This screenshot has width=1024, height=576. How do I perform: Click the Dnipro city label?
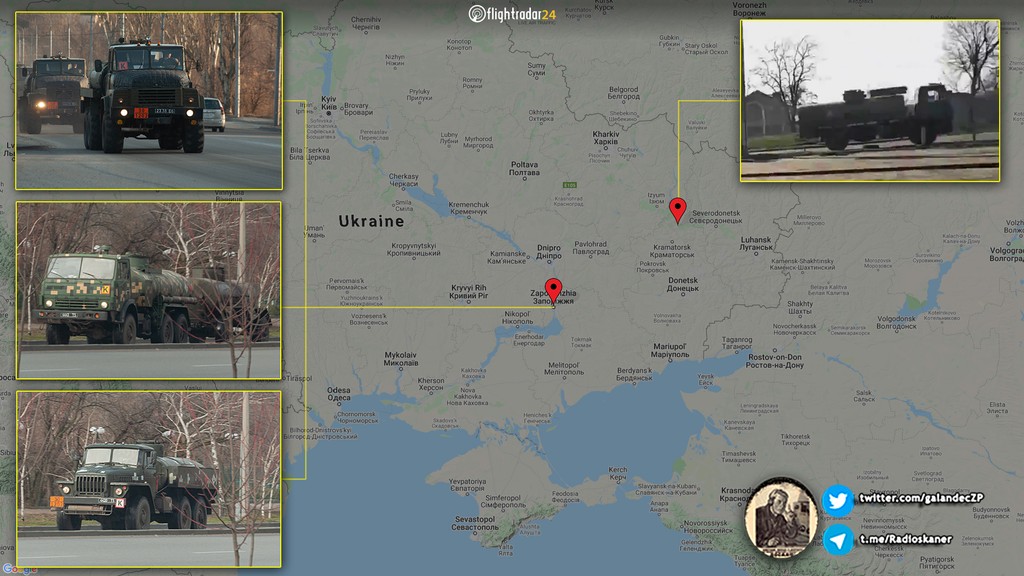point(549,251)
